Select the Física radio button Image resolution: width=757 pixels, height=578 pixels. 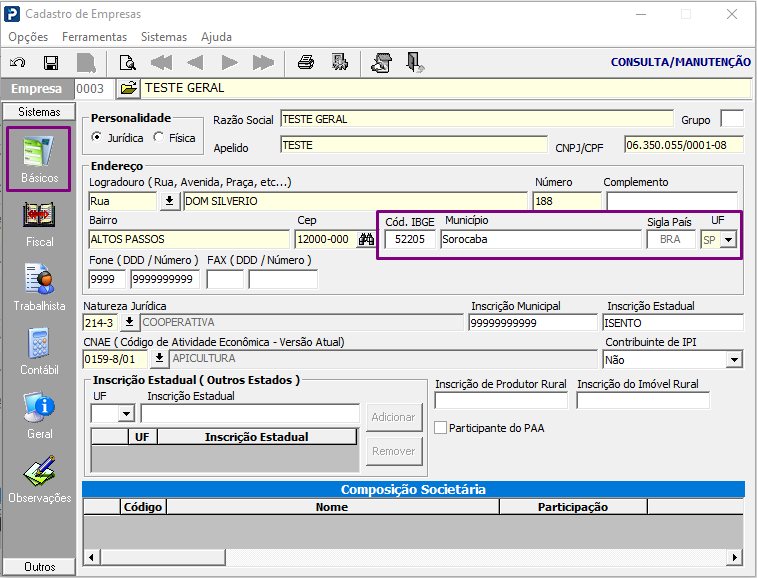pyautogui.click(x=158, y=137)
